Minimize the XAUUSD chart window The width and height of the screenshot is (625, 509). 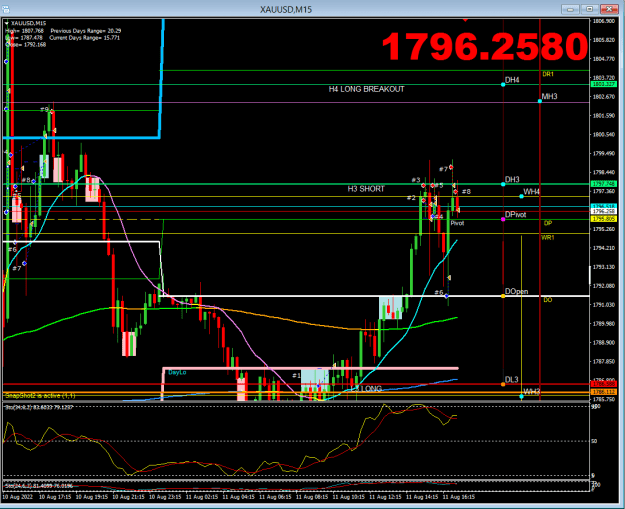coord(570,9)
